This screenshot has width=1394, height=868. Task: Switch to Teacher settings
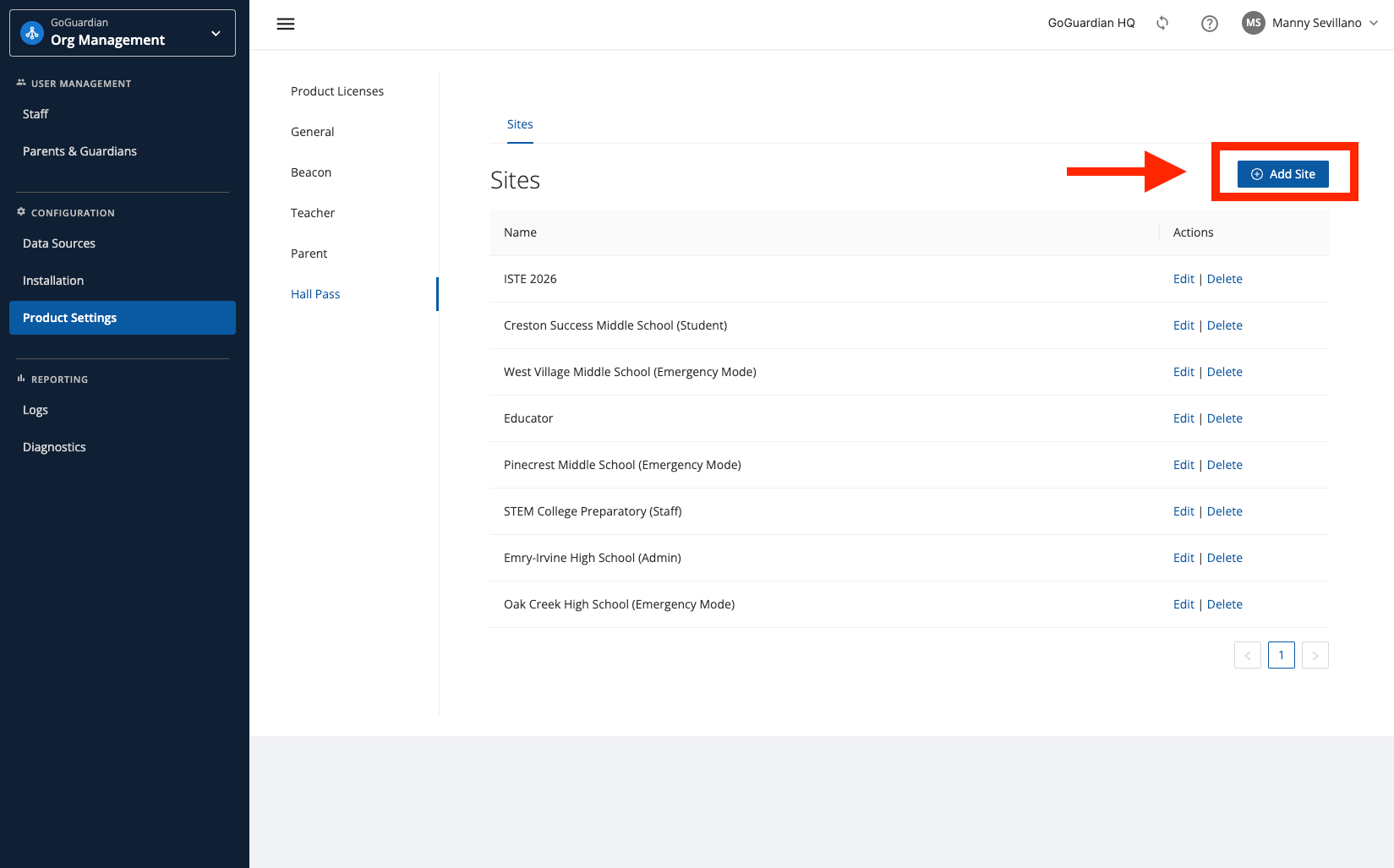(313, 213)
